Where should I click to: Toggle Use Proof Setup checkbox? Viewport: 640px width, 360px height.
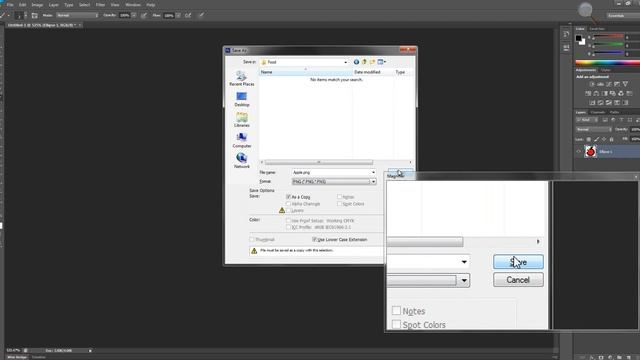click(x=289, y=220)
